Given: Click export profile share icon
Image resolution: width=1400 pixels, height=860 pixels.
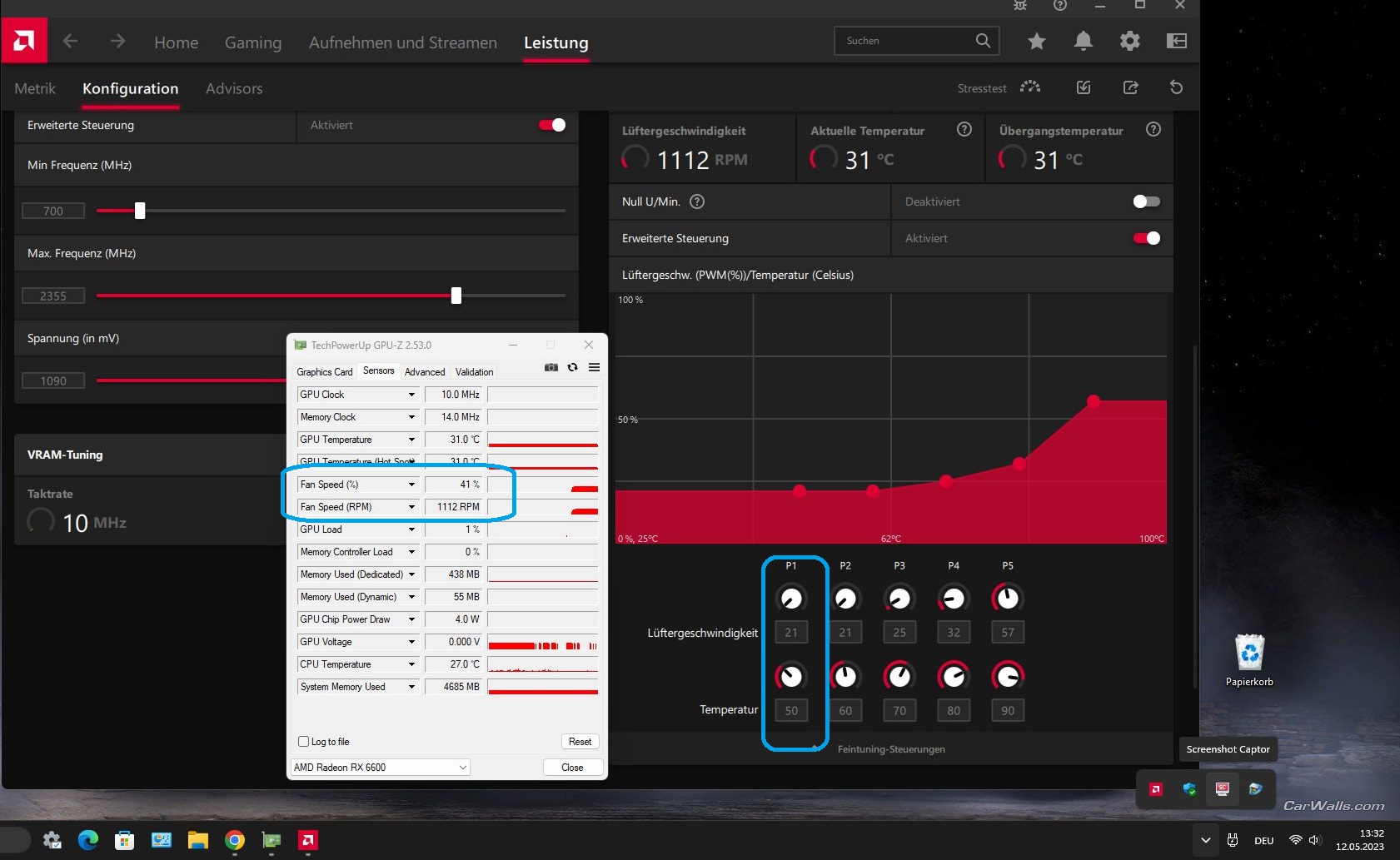Looking at the screenshot, I should point(1130,87).
